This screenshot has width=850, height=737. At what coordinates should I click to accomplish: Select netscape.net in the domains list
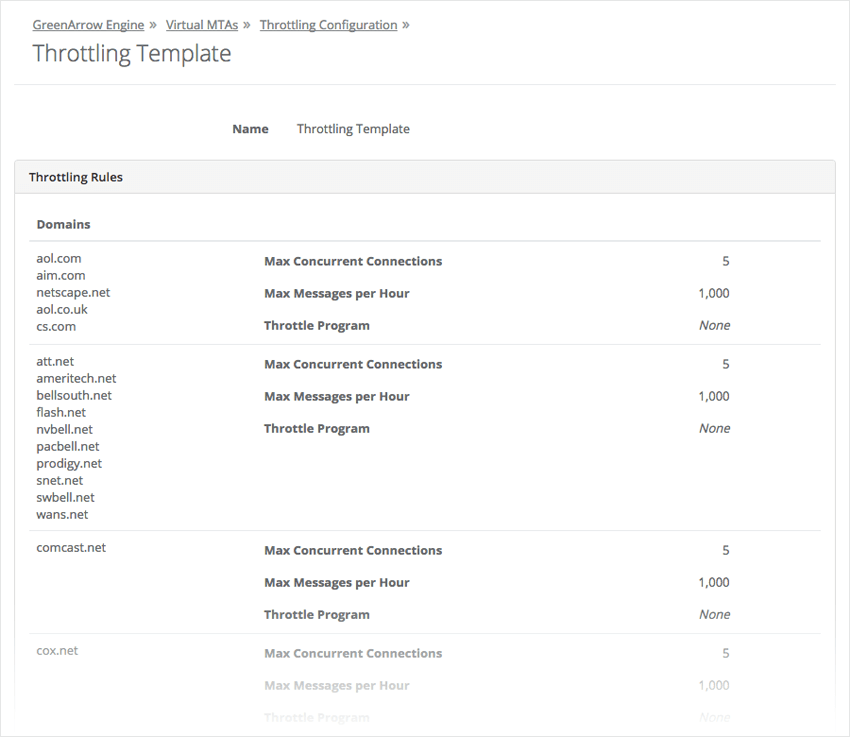tap(73, 292)
